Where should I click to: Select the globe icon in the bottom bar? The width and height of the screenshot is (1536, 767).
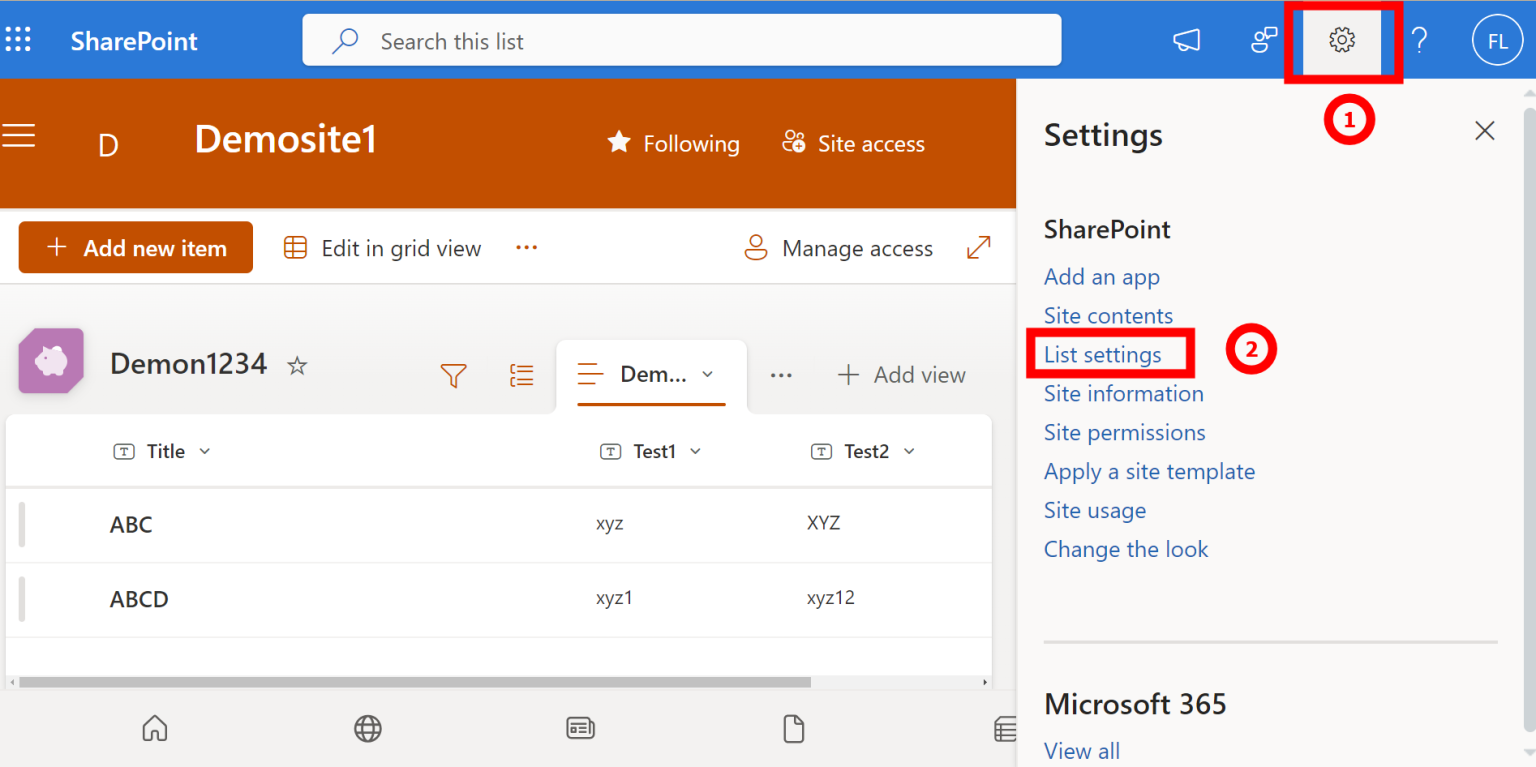(367, 729)
